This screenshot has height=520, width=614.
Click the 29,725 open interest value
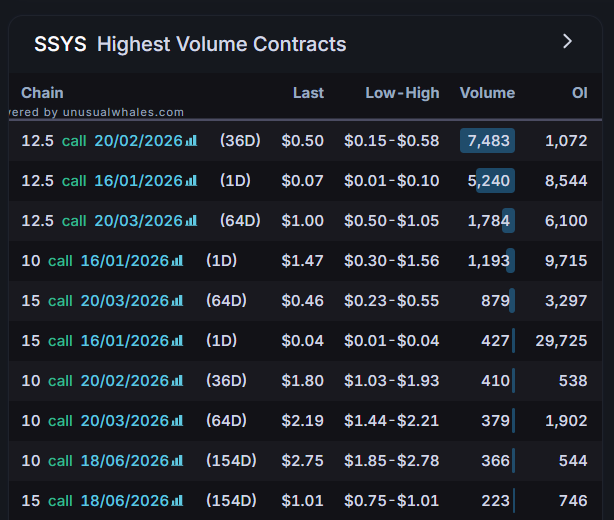tap(561, 340)
